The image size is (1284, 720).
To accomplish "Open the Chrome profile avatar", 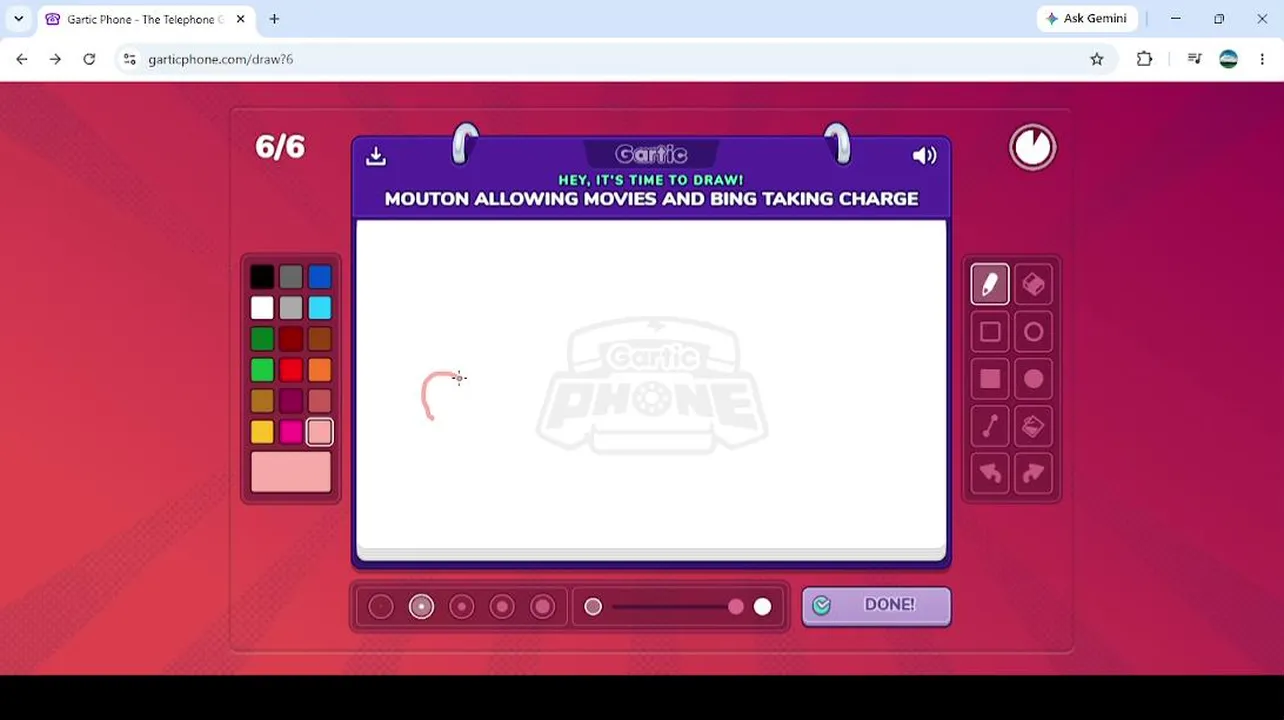I will point(1228,60).
